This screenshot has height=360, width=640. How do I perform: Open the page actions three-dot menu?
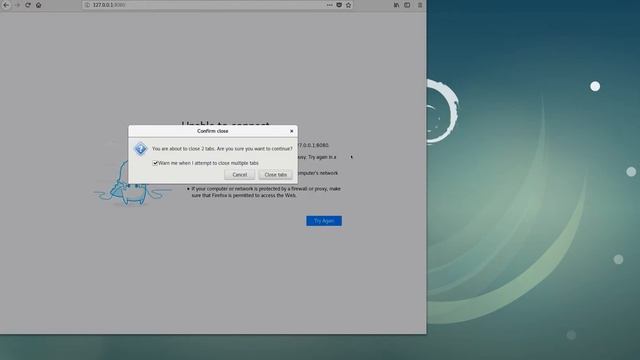(x=329, y=5)
